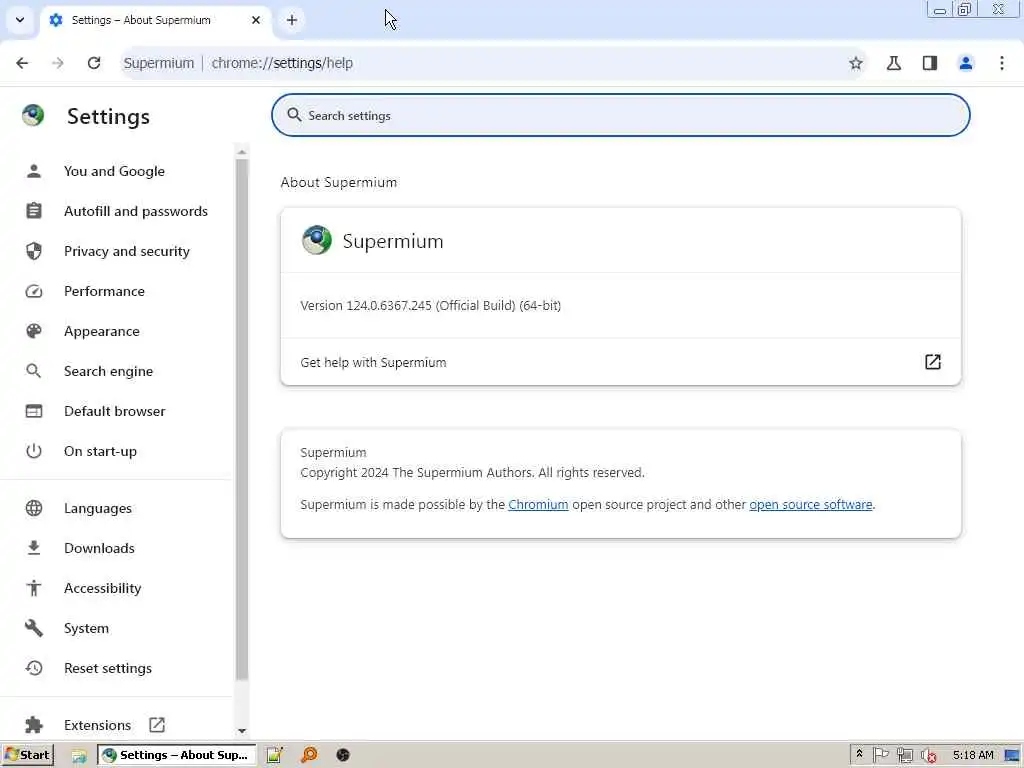
Task: Select On start-up settings
Action: tap(101, 451)
